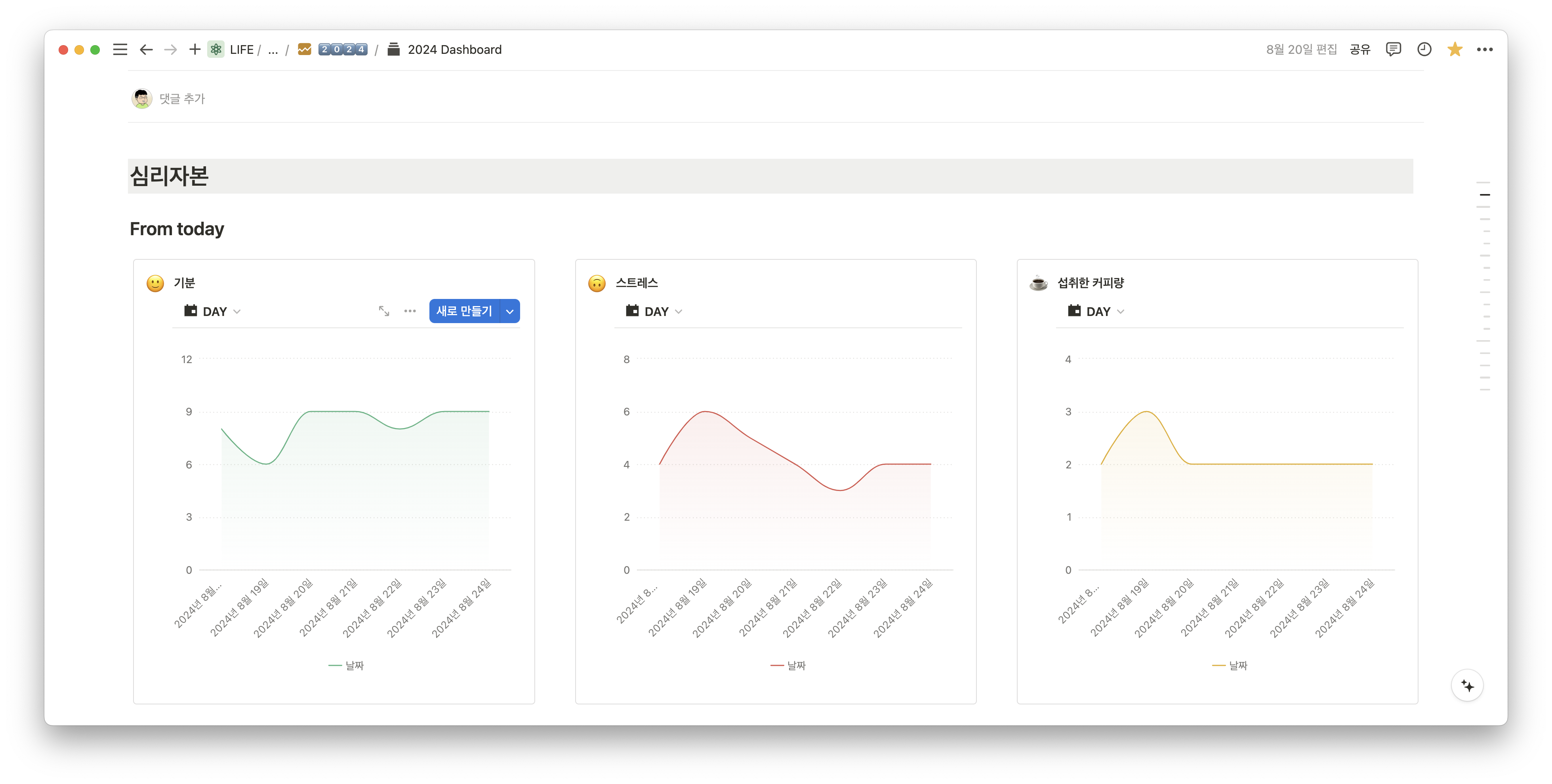Expand the collapsed breadcrumb ellipsis

(x=273, y=49)
